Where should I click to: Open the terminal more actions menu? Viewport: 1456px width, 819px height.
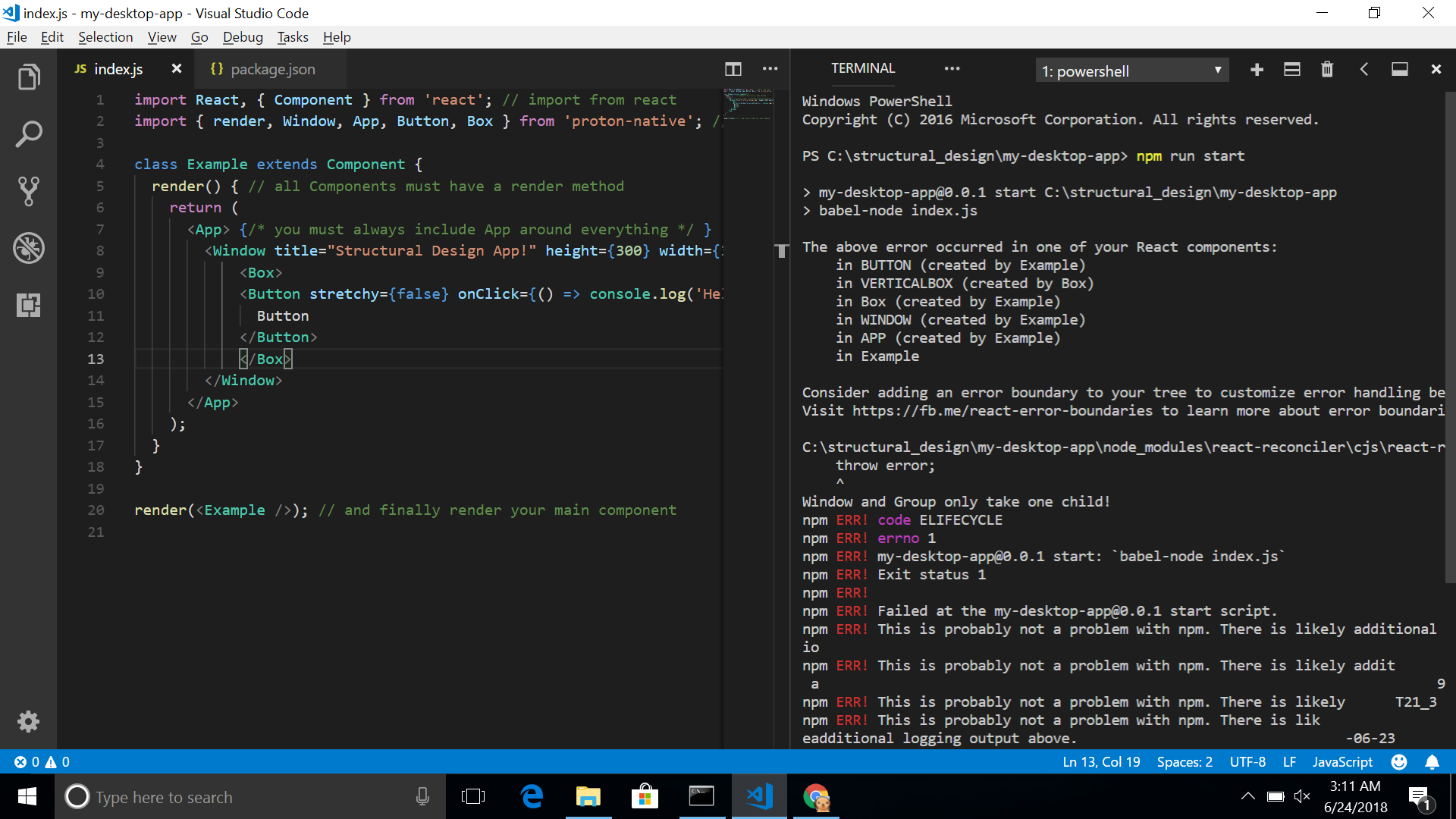click(x=952, y=69)
